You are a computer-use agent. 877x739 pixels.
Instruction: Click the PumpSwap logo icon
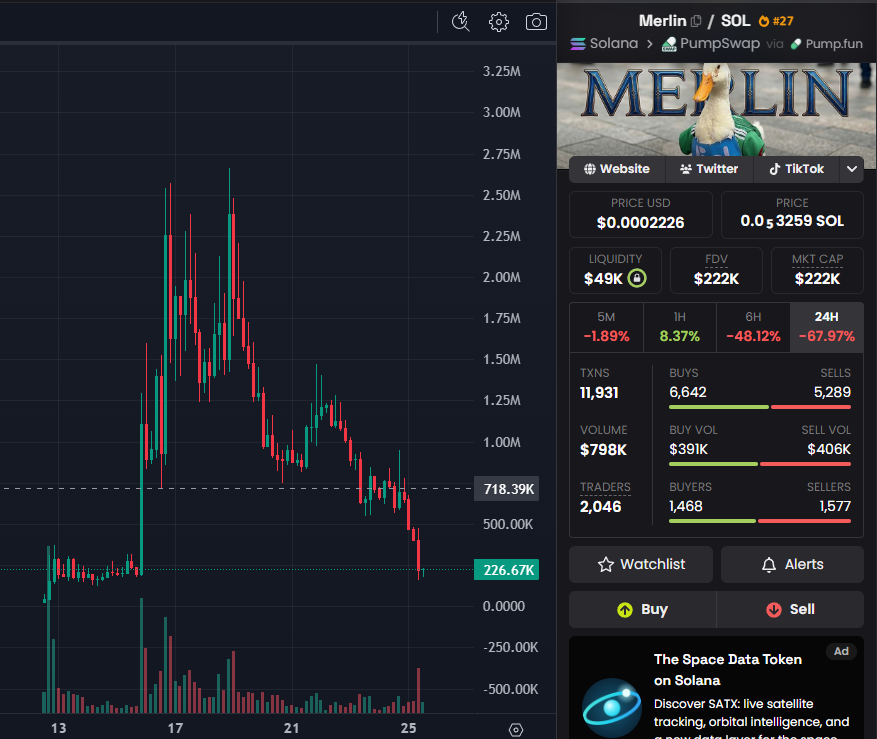[x=669, y=44]
